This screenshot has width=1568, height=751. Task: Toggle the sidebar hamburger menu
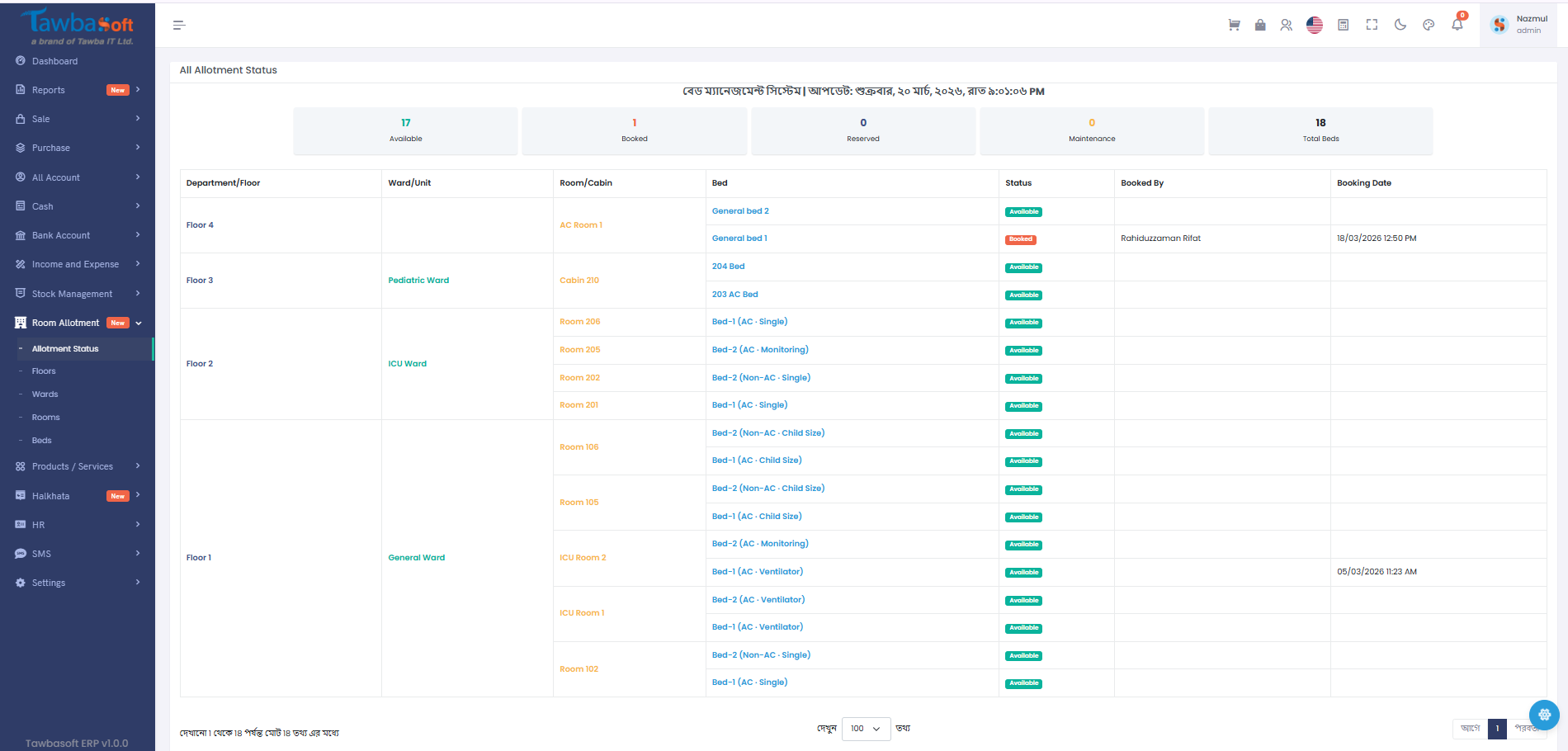point(179,26)
